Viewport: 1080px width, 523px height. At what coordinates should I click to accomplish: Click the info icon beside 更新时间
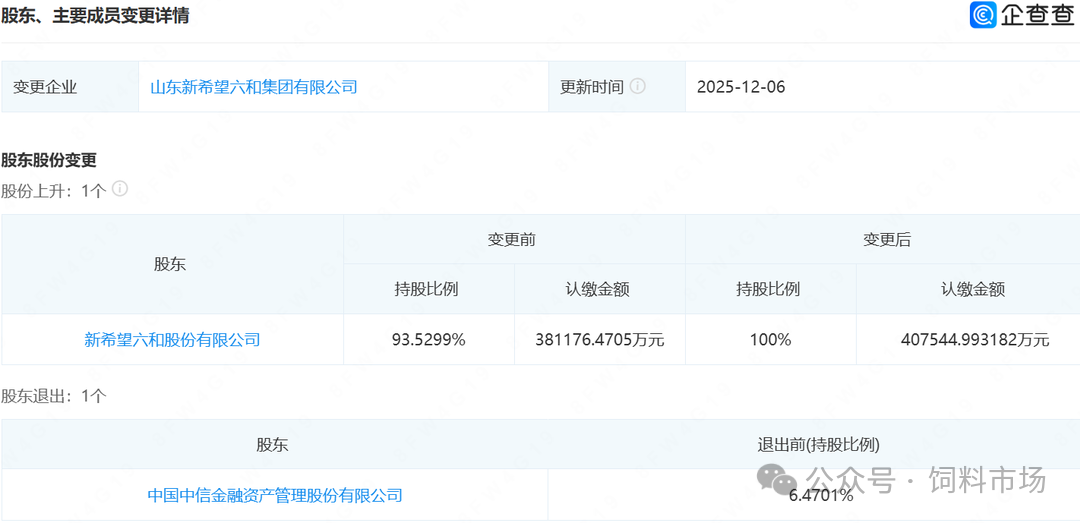point(638,86)
